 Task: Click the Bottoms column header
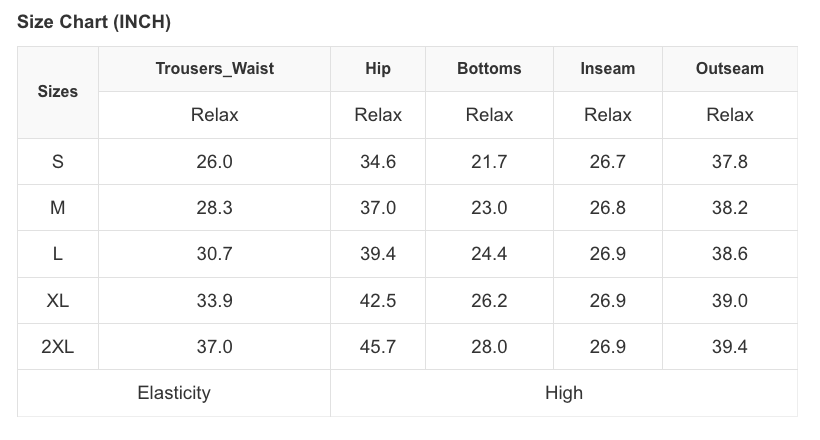click(489, 69)
